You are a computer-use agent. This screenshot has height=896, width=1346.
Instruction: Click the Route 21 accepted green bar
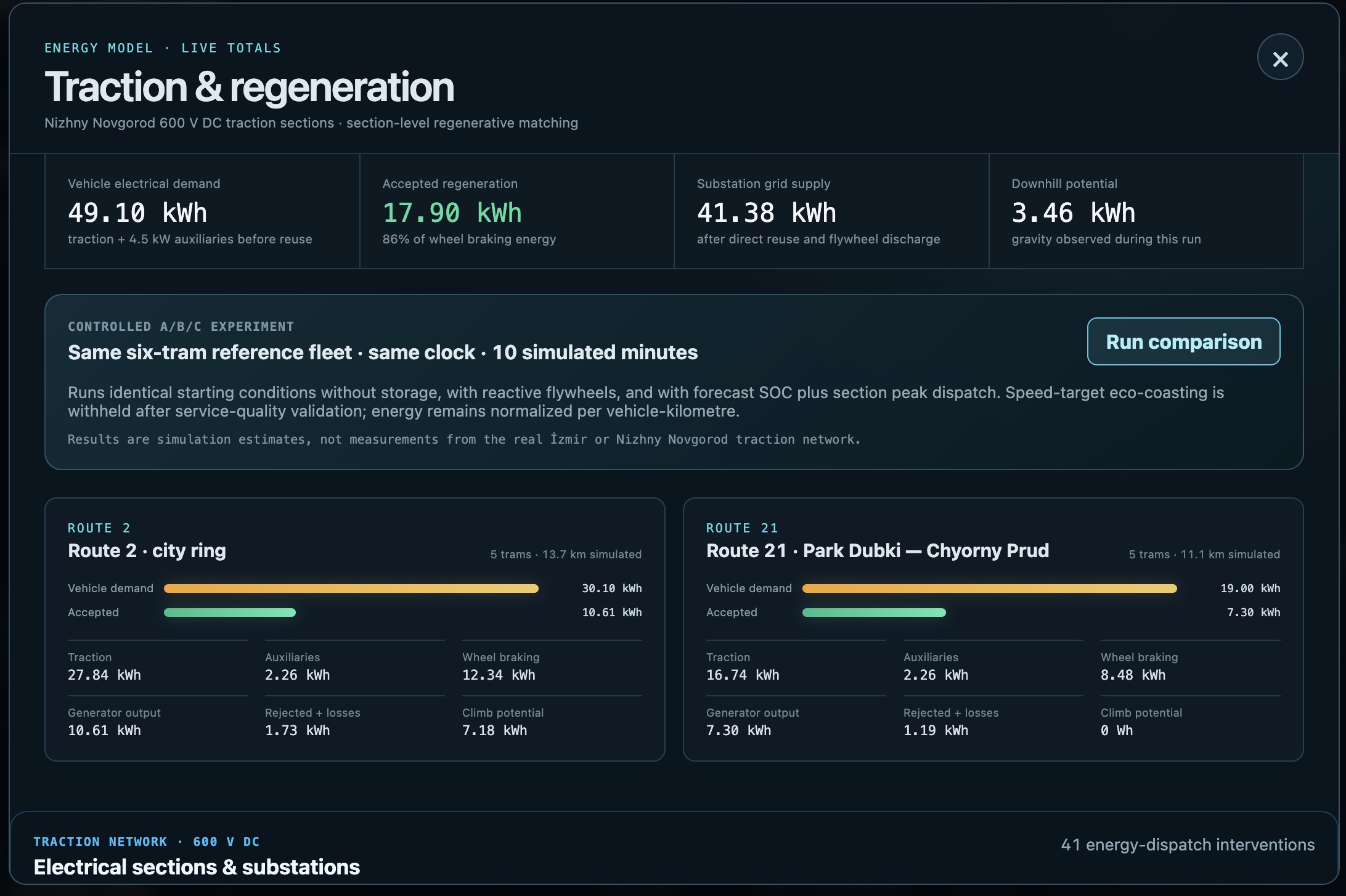874,613
